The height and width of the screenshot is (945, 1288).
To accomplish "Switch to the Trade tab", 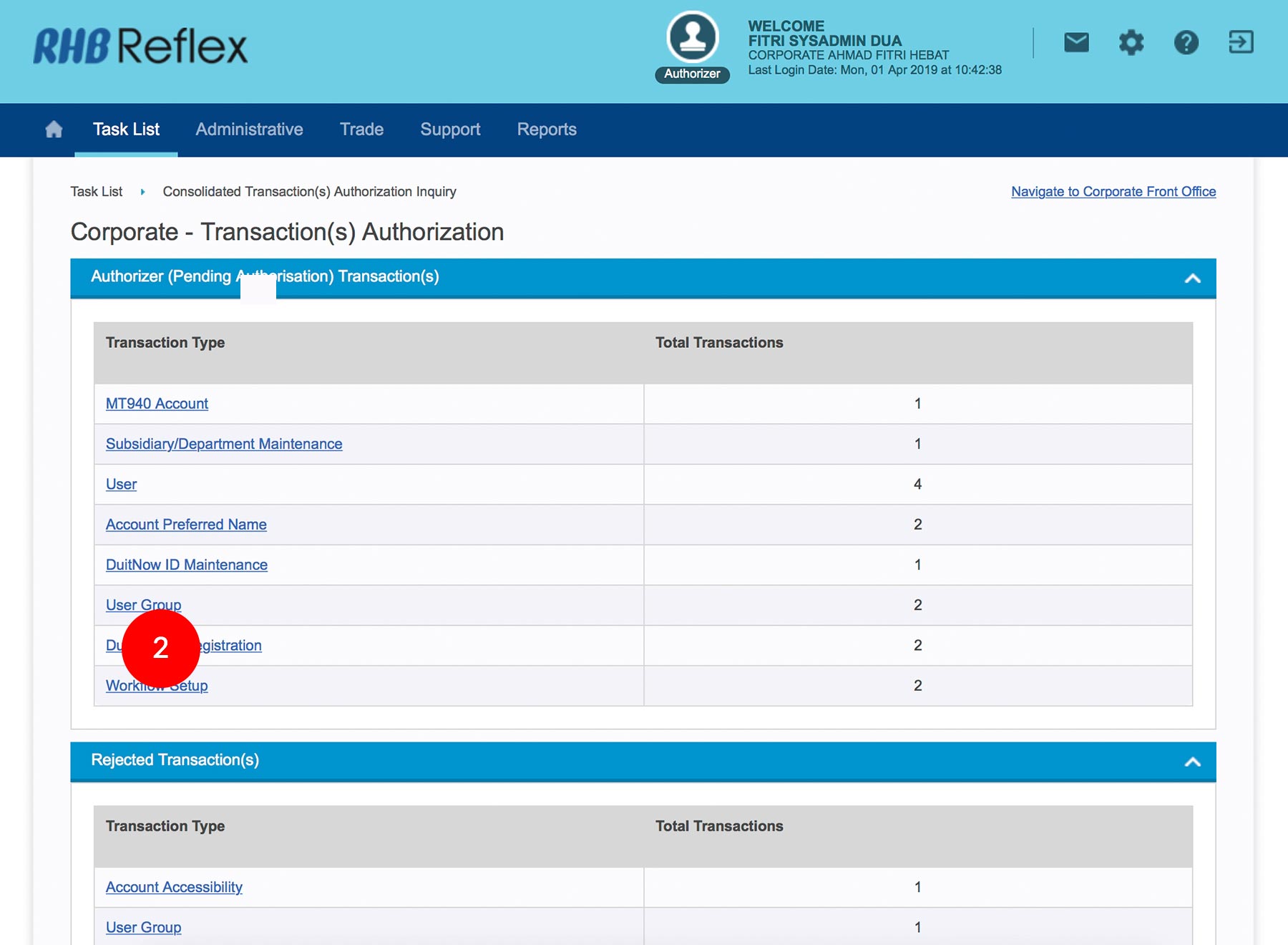I will click(x=361, y=130).
